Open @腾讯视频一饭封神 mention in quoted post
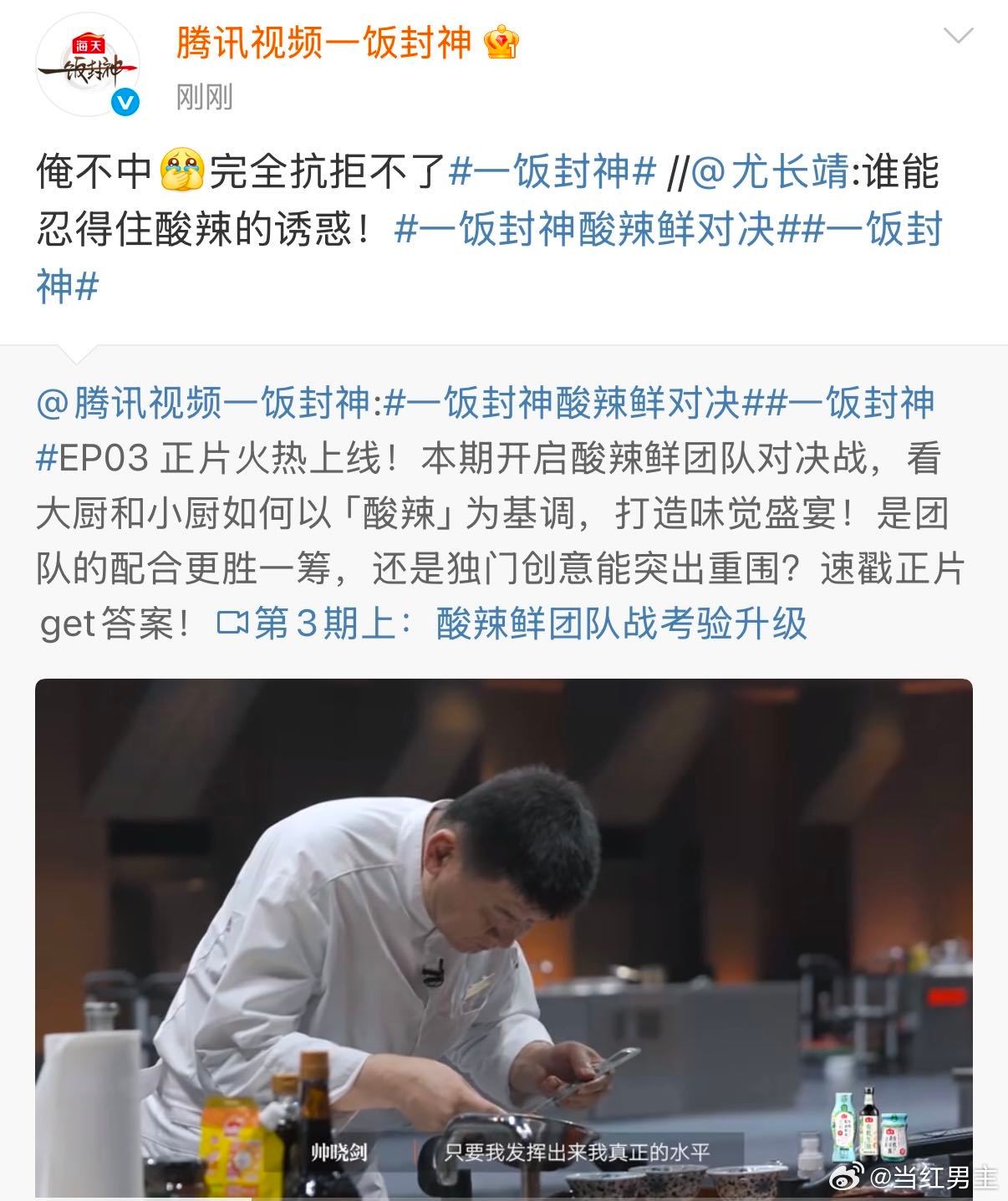Screen dimensions: 1008x1201 [203, 404]
